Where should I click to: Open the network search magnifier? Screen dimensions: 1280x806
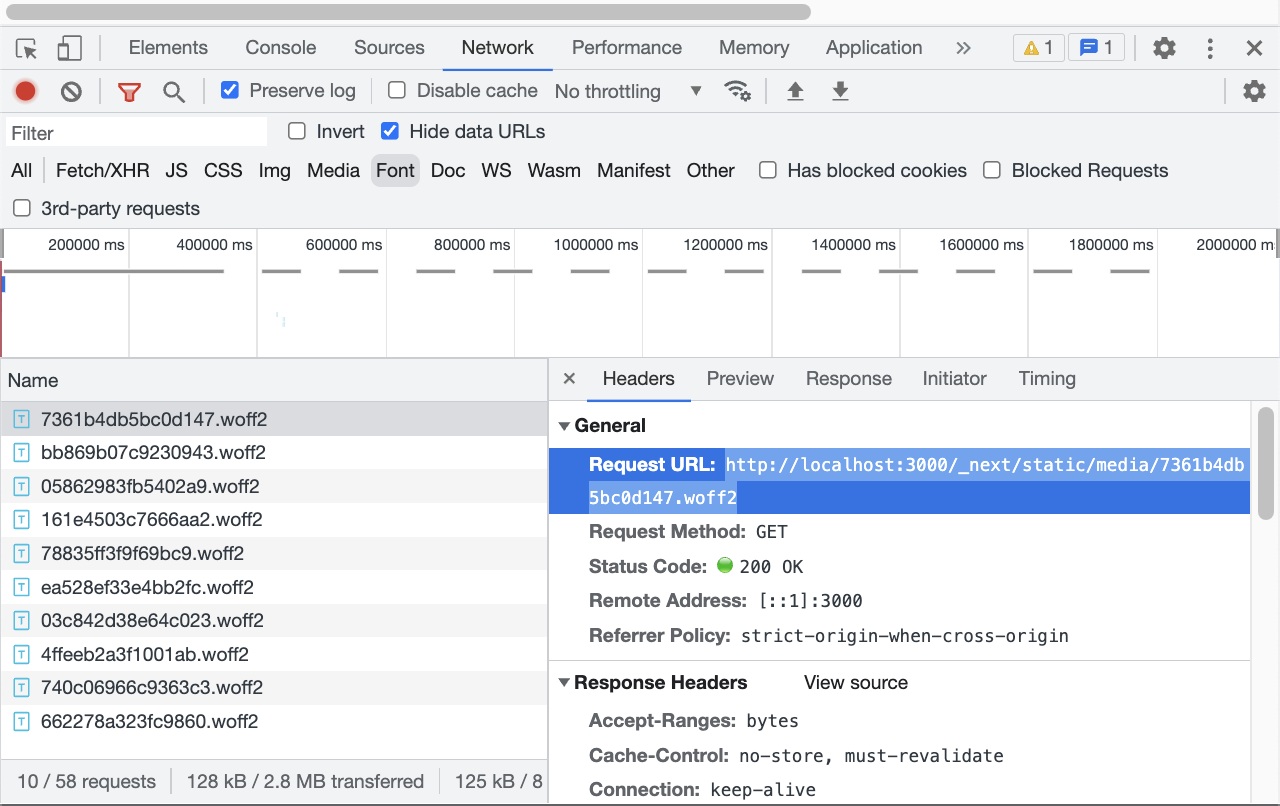pos(174,92)
